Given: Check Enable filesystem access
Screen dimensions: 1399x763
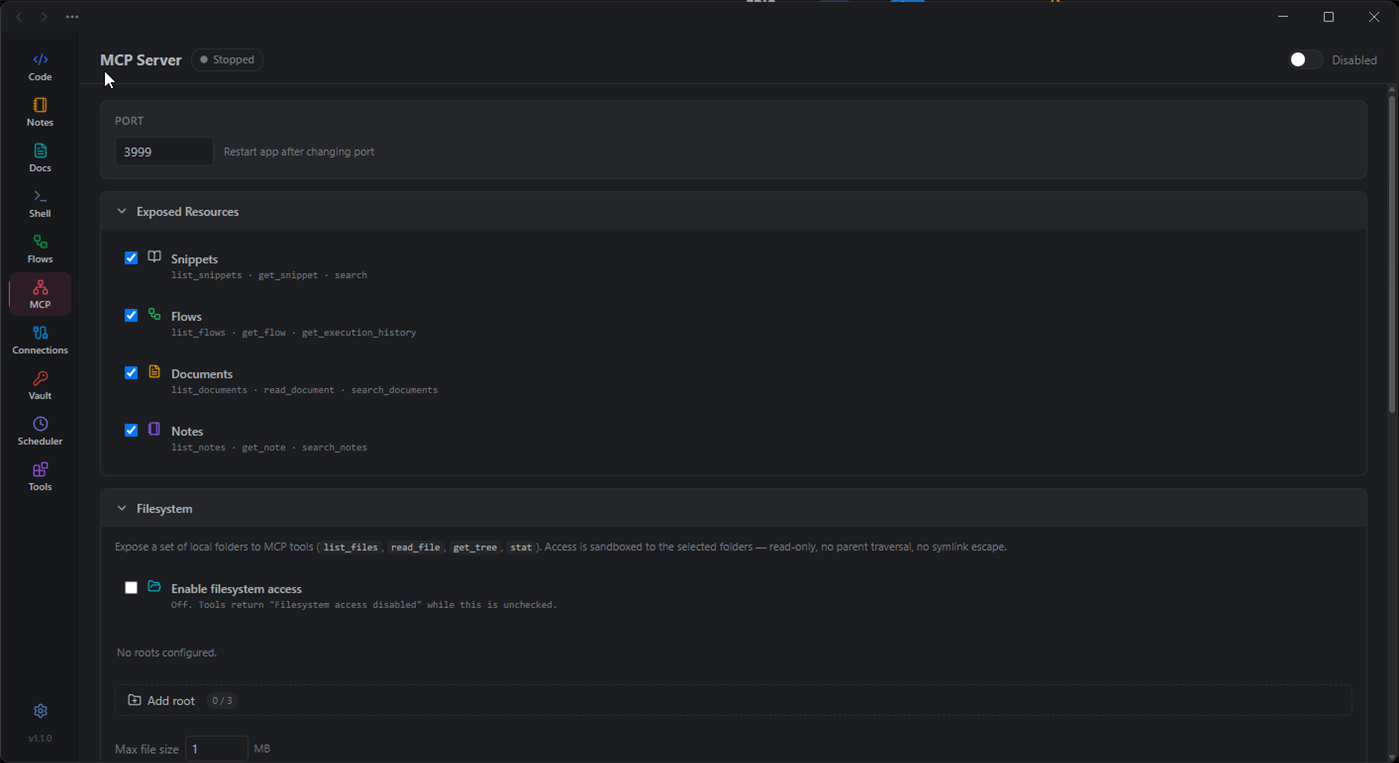Looking at the screenshot, I should click(131, 588).
